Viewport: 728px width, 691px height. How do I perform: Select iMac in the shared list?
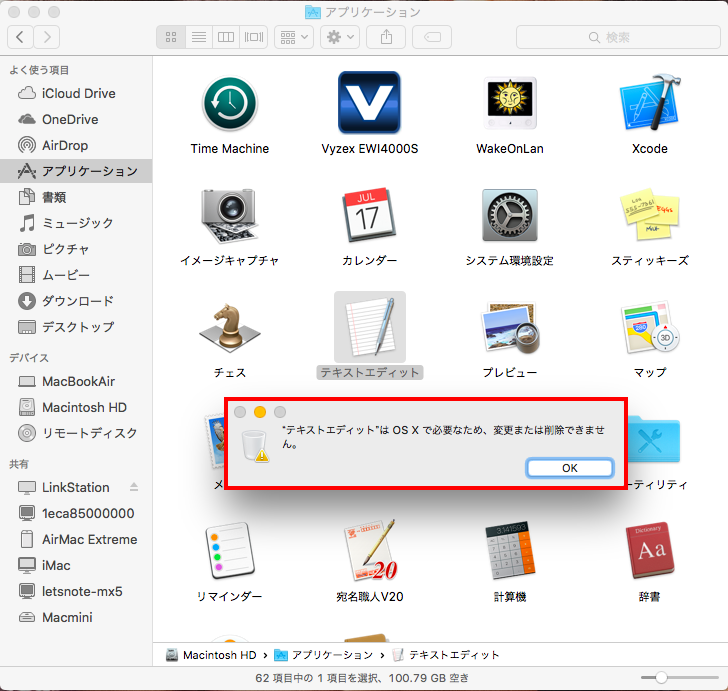click(76, 565)
